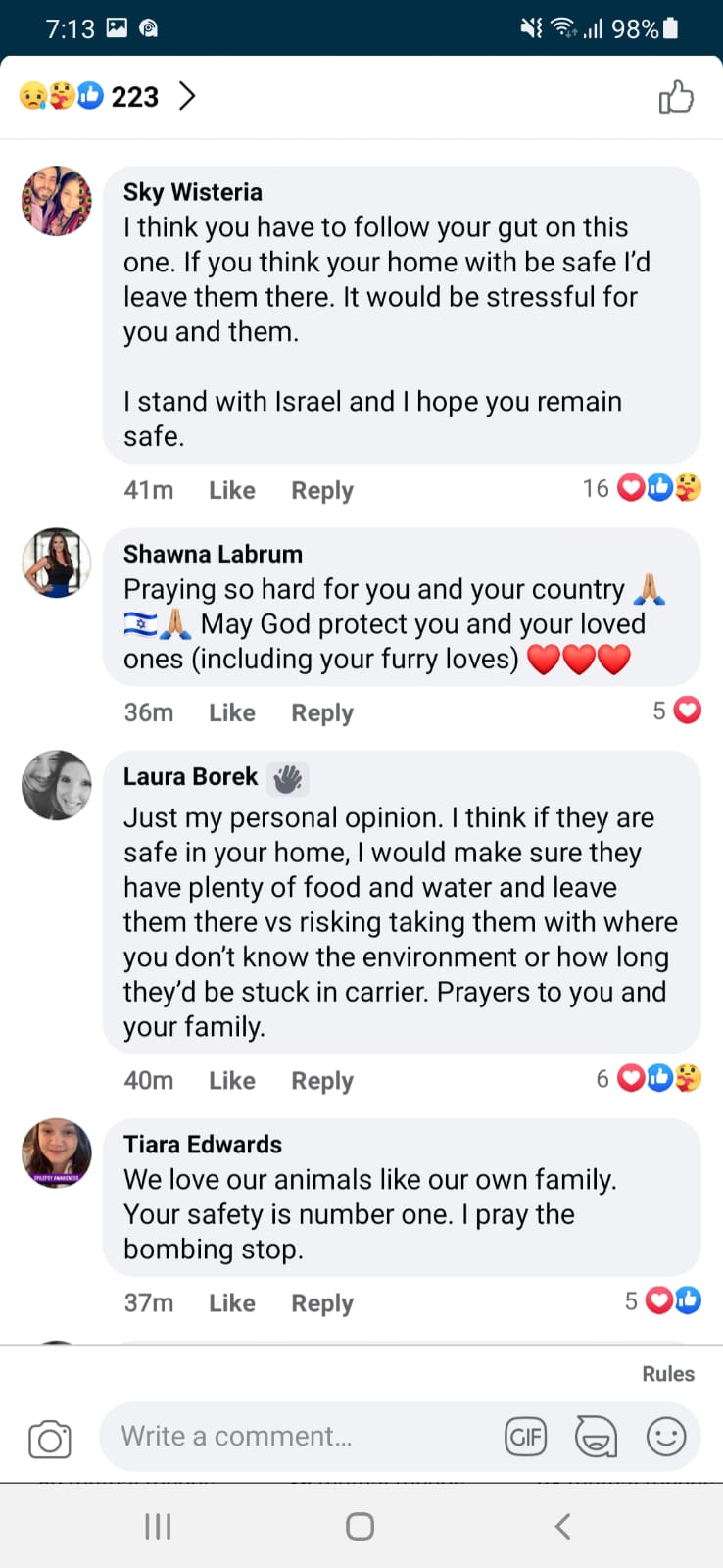Open Shawna Labrum's profile picture
723x1568 pixels.
57,563
